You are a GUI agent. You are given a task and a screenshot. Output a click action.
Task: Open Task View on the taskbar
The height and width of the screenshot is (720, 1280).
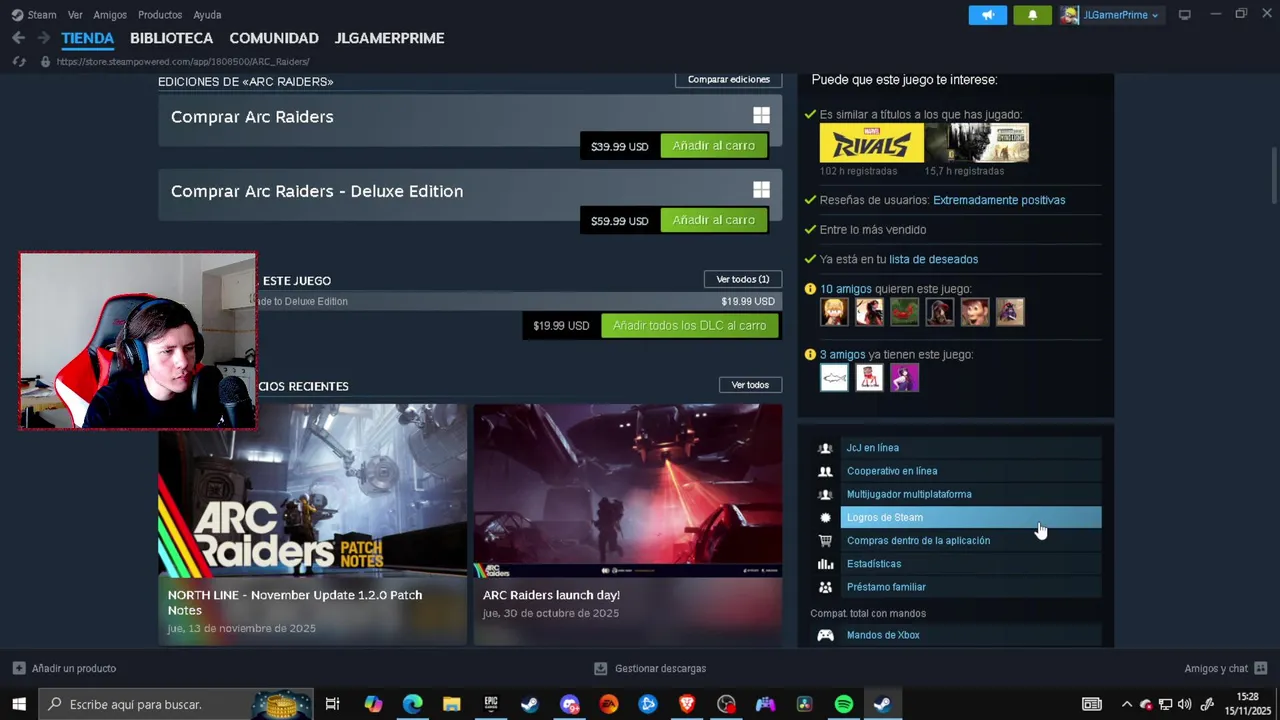click(x=333, y=704)
